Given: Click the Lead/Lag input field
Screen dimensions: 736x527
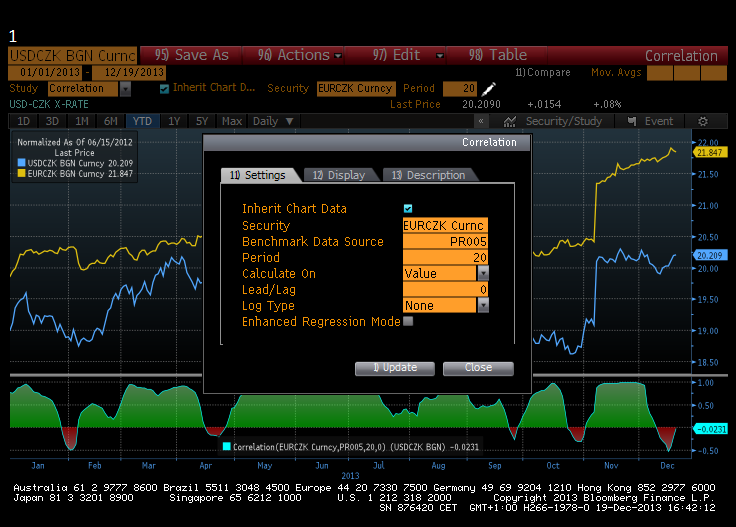Looking at the screenshot, I should tap(445, 290).
